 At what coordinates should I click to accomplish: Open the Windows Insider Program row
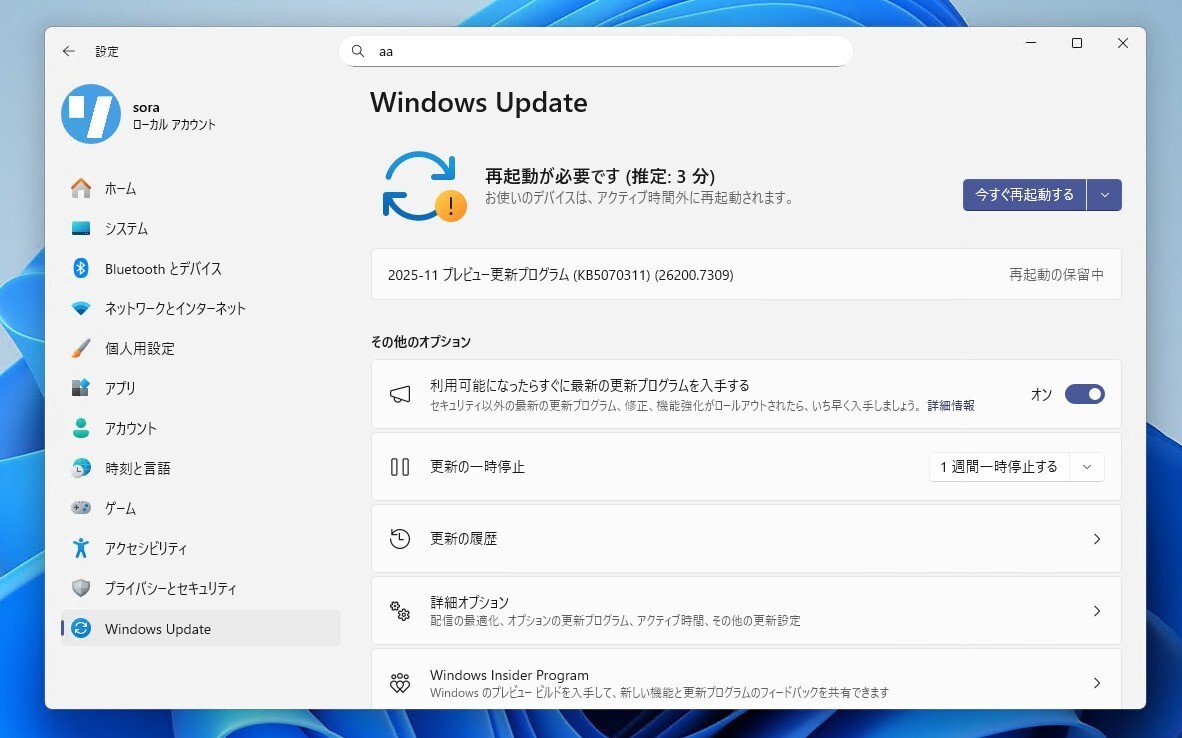click(x=746, y=678)
